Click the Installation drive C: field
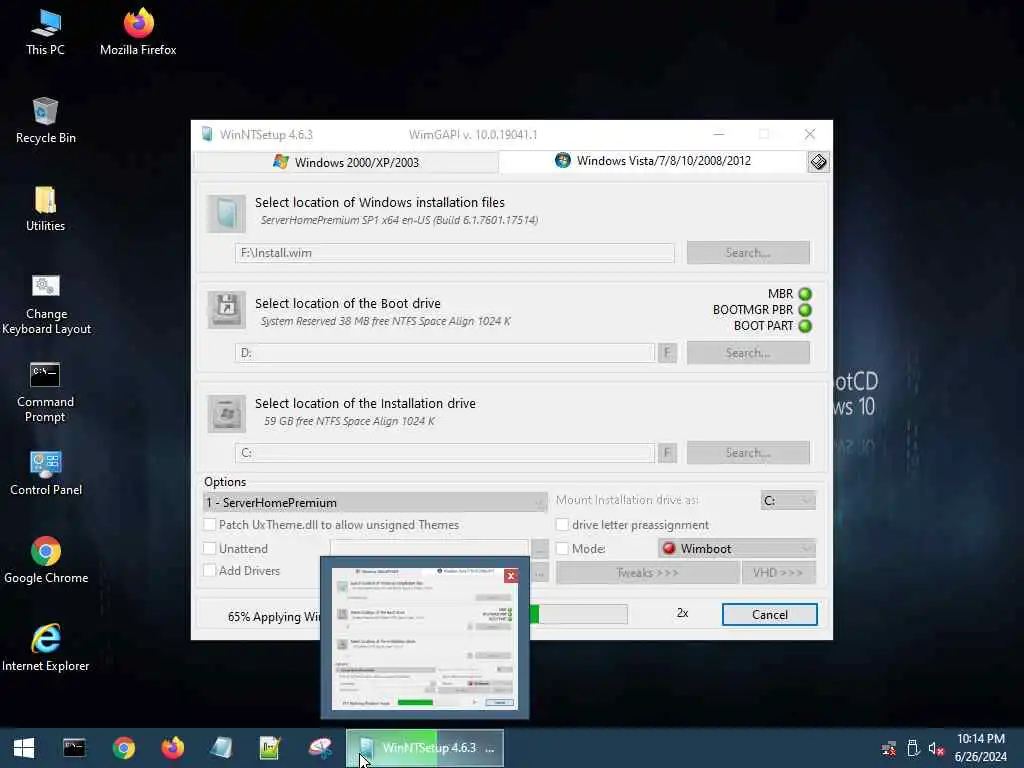1024x768 pixels. click(x=445, y=453)
